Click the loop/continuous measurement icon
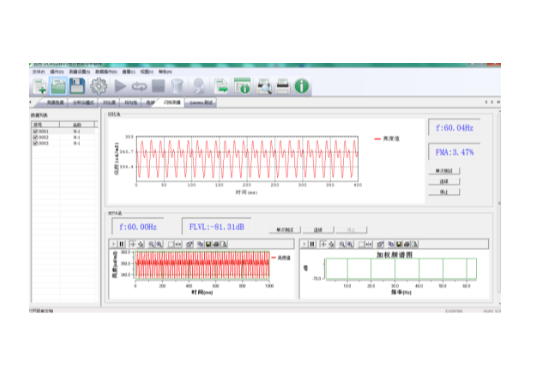The height and width of the screenshot is (380, 540). coord(139,86)
